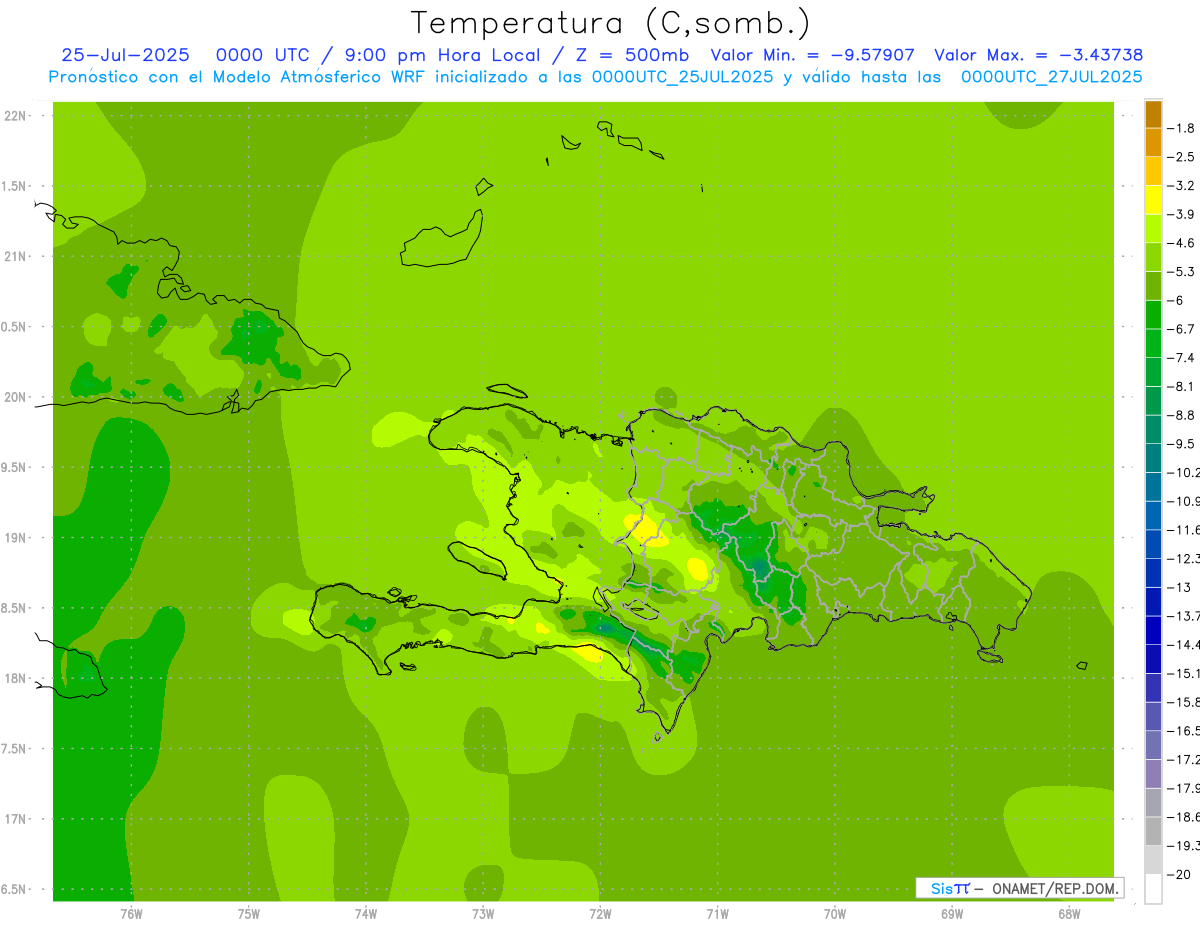
Task: Pick the yellow swatch between -3.2 and -3.9
Action: pyautogui.click(x=1153, y=200)
